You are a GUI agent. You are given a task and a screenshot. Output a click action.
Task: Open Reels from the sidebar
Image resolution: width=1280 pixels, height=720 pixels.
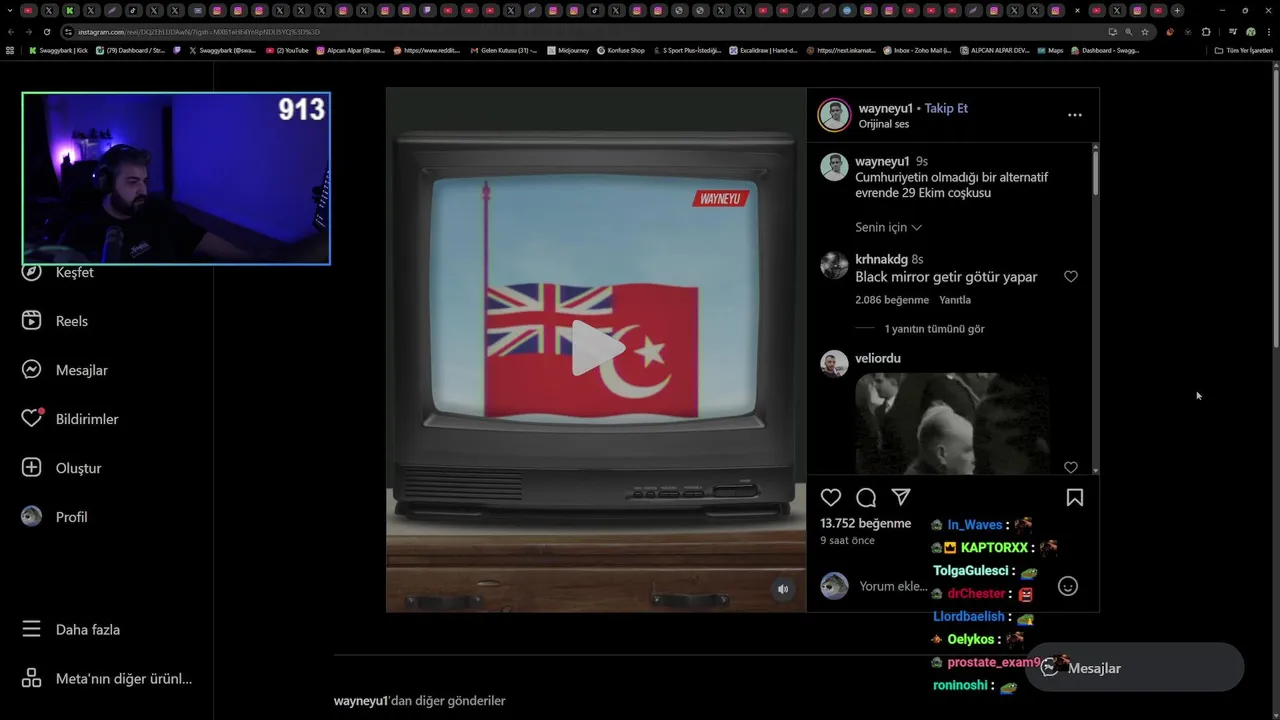(x=57, y=321)
